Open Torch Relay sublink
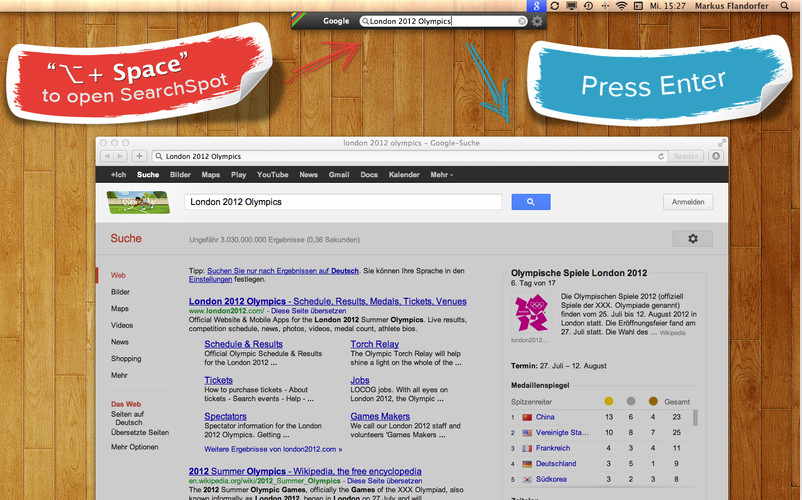Image resolution: width=802 pixels, height=500 pixels. (x=374, y=344)
